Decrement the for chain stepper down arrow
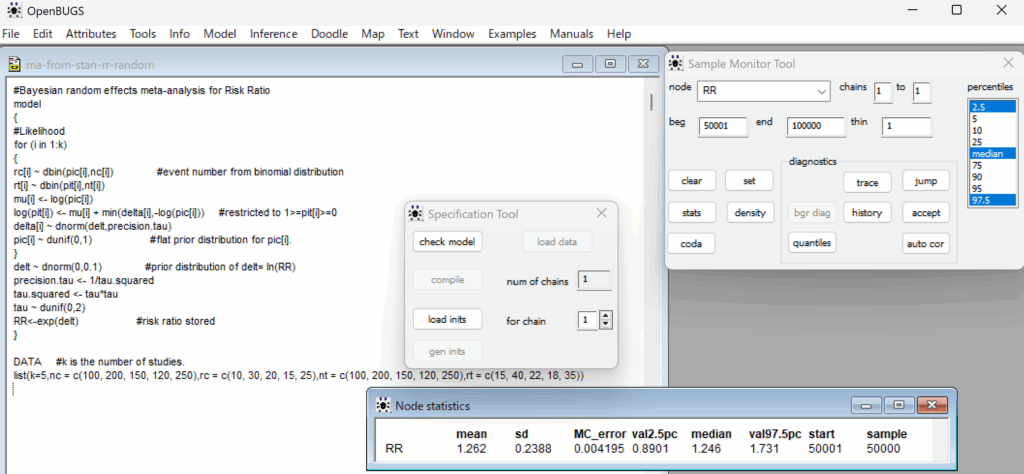 pyautogui.click(x=606, y=325)
